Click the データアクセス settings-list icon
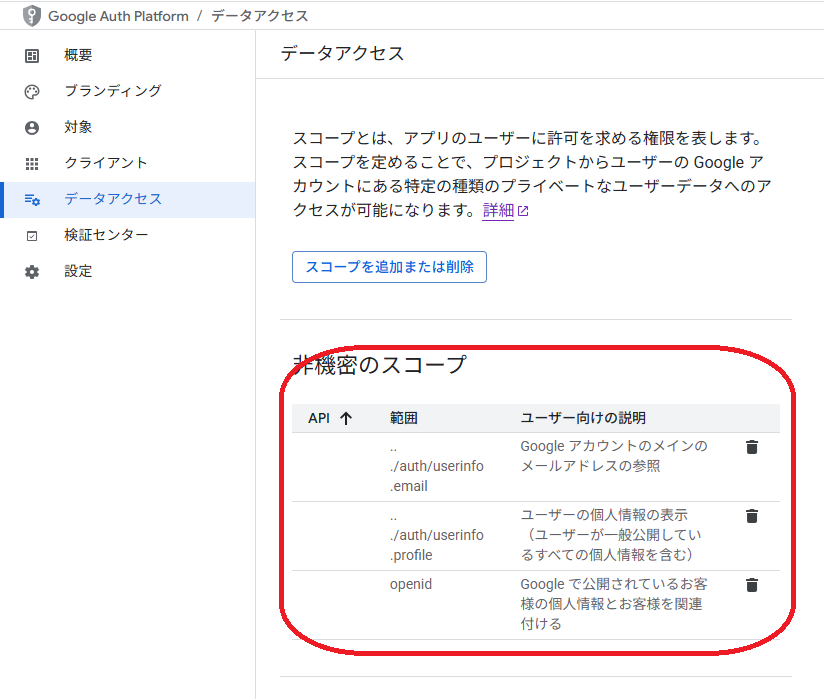 coord(32,200)
